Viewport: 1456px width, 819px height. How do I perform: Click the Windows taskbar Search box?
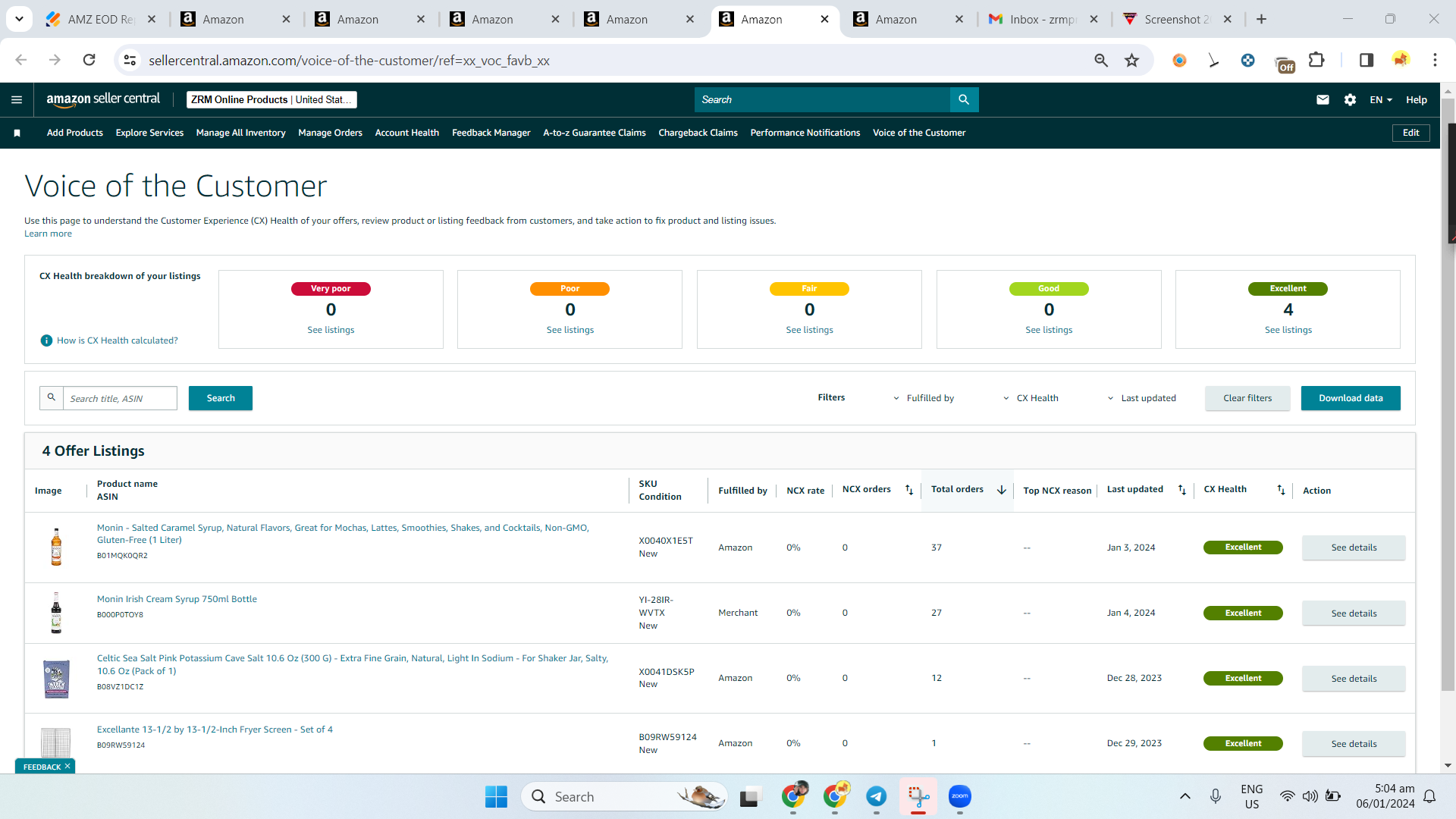(x=624, y=796)
